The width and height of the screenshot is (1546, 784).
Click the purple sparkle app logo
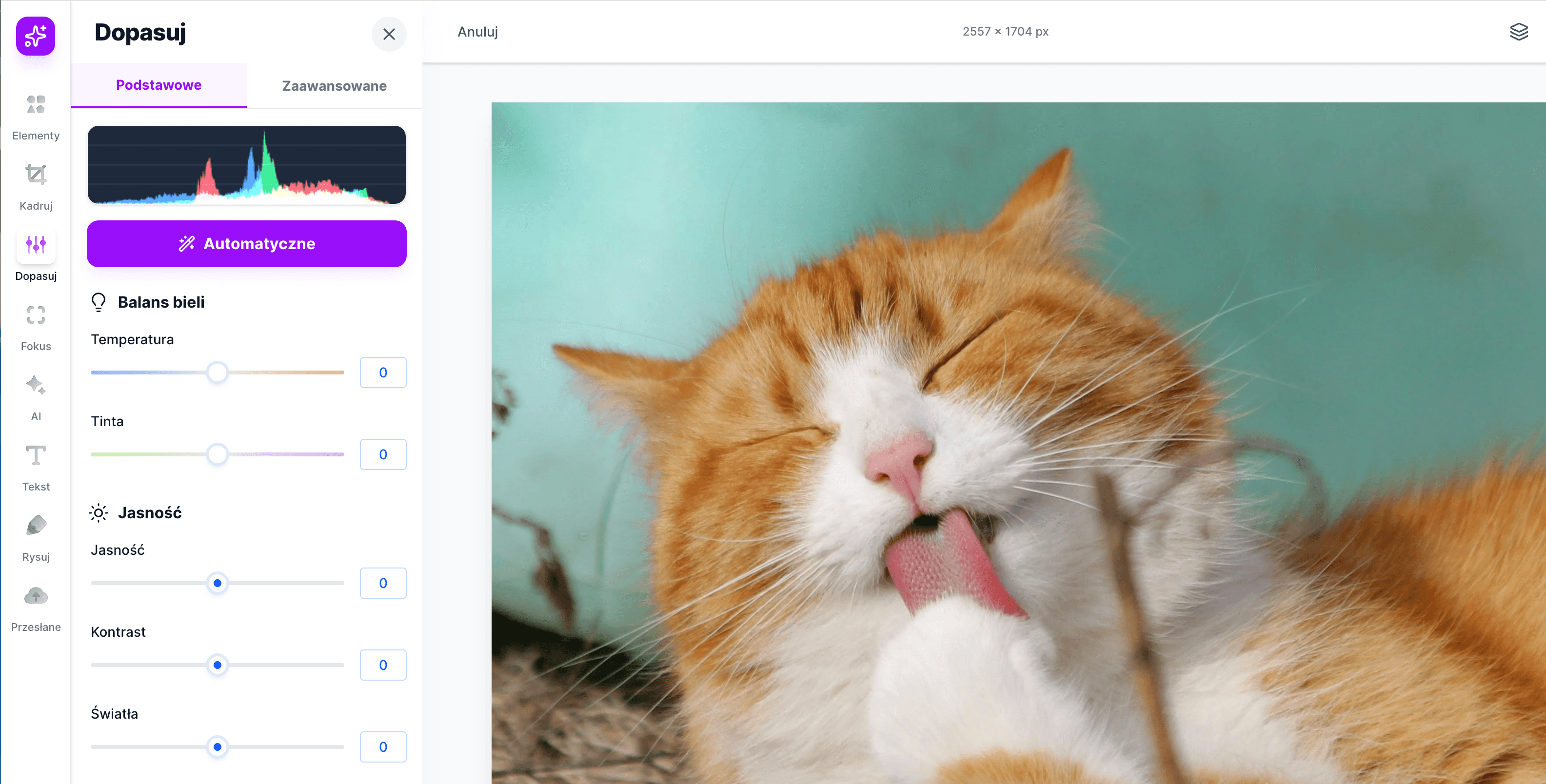click(36, 36)
